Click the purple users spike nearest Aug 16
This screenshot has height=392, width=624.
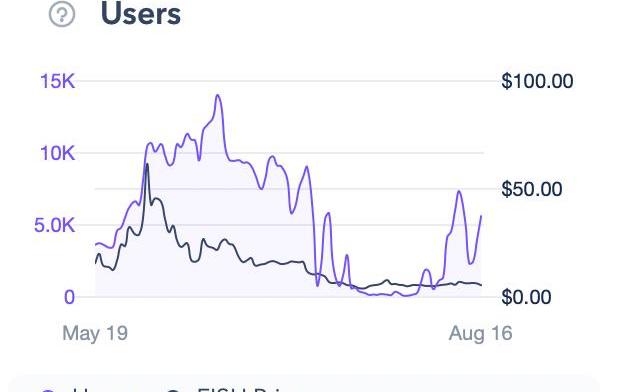coord(459,192)
